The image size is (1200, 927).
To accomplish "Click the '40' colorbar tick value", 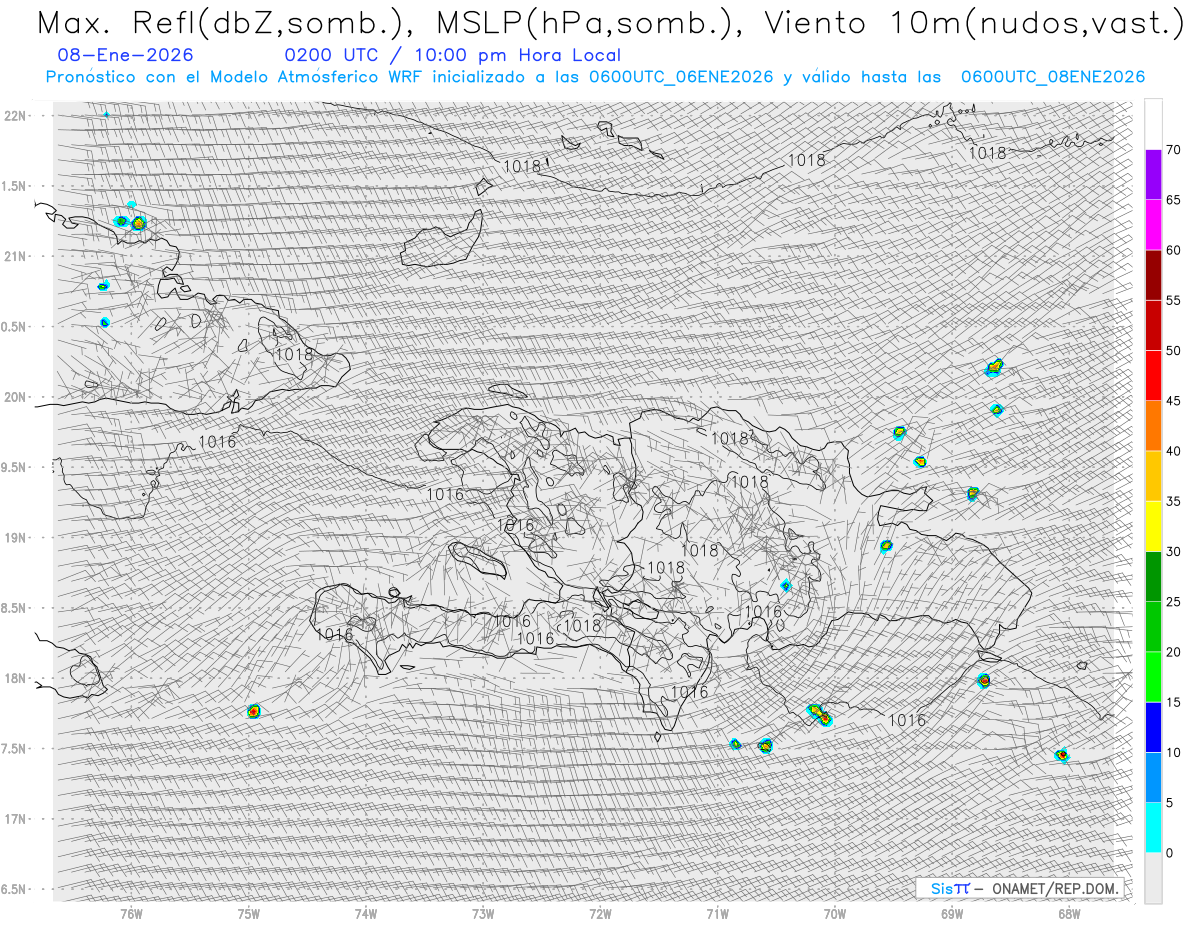I will click(1173, 451).
